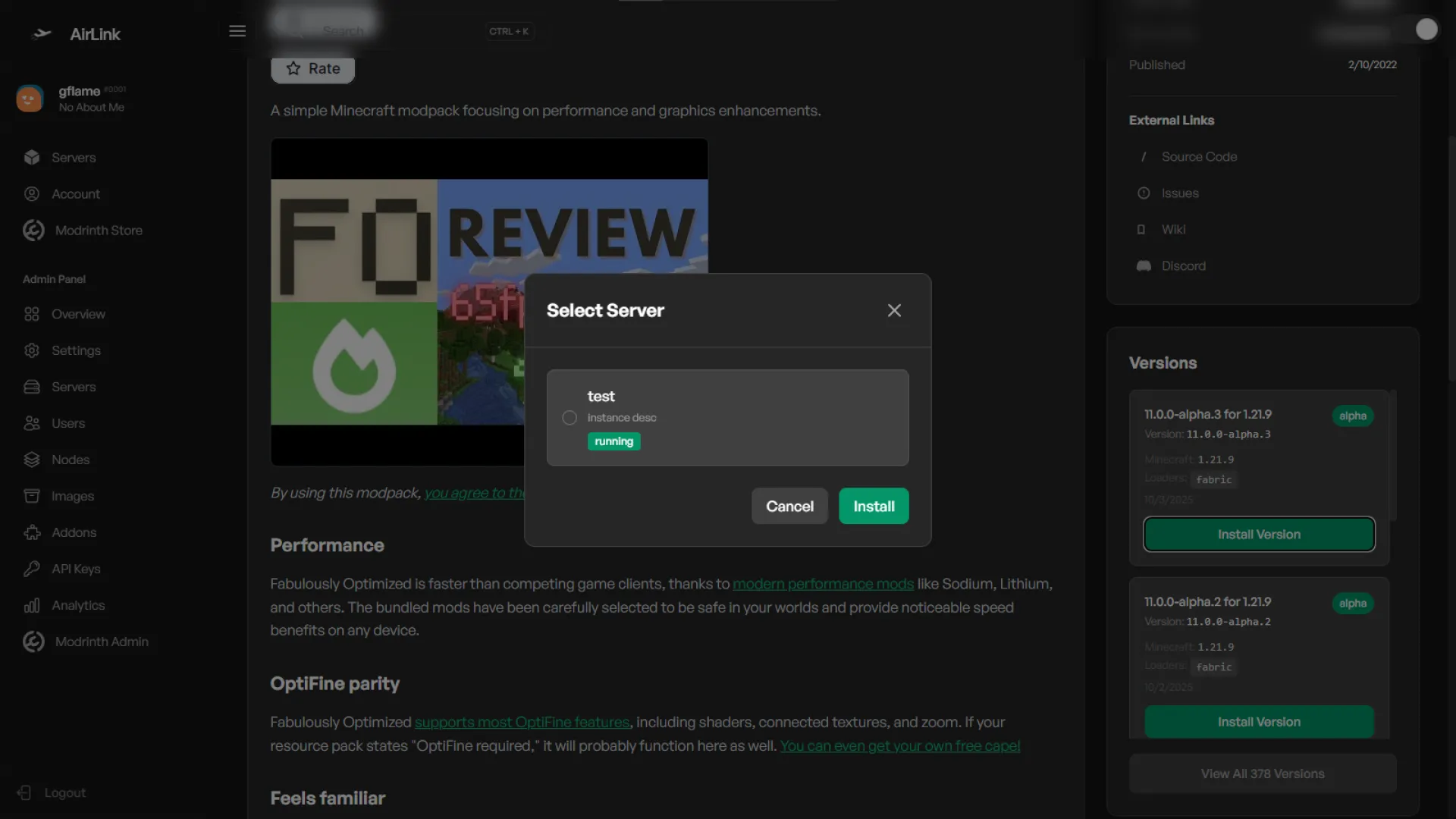Select the test server radio button
1456x819 pixels.
coord(570,418)
